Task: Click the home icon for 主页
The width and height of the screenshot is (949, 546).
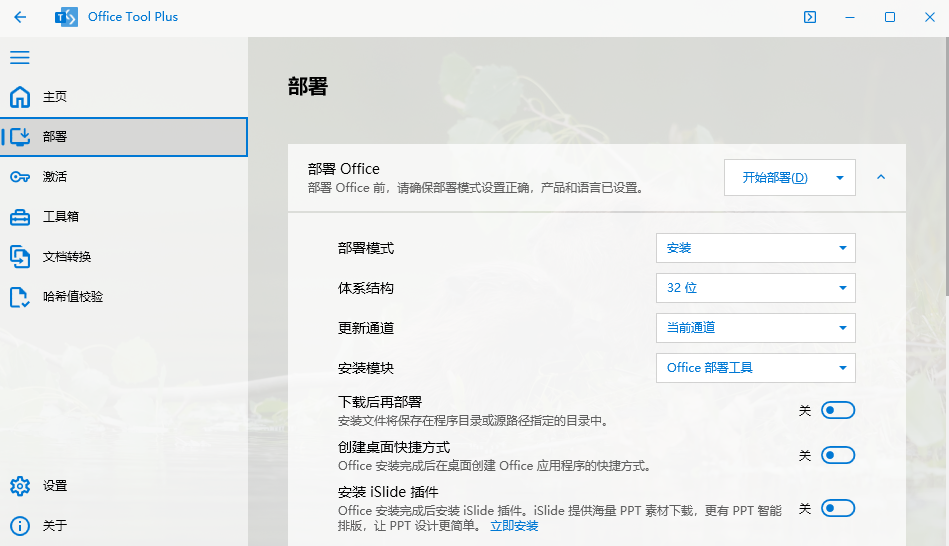Action: click(19, 97)
